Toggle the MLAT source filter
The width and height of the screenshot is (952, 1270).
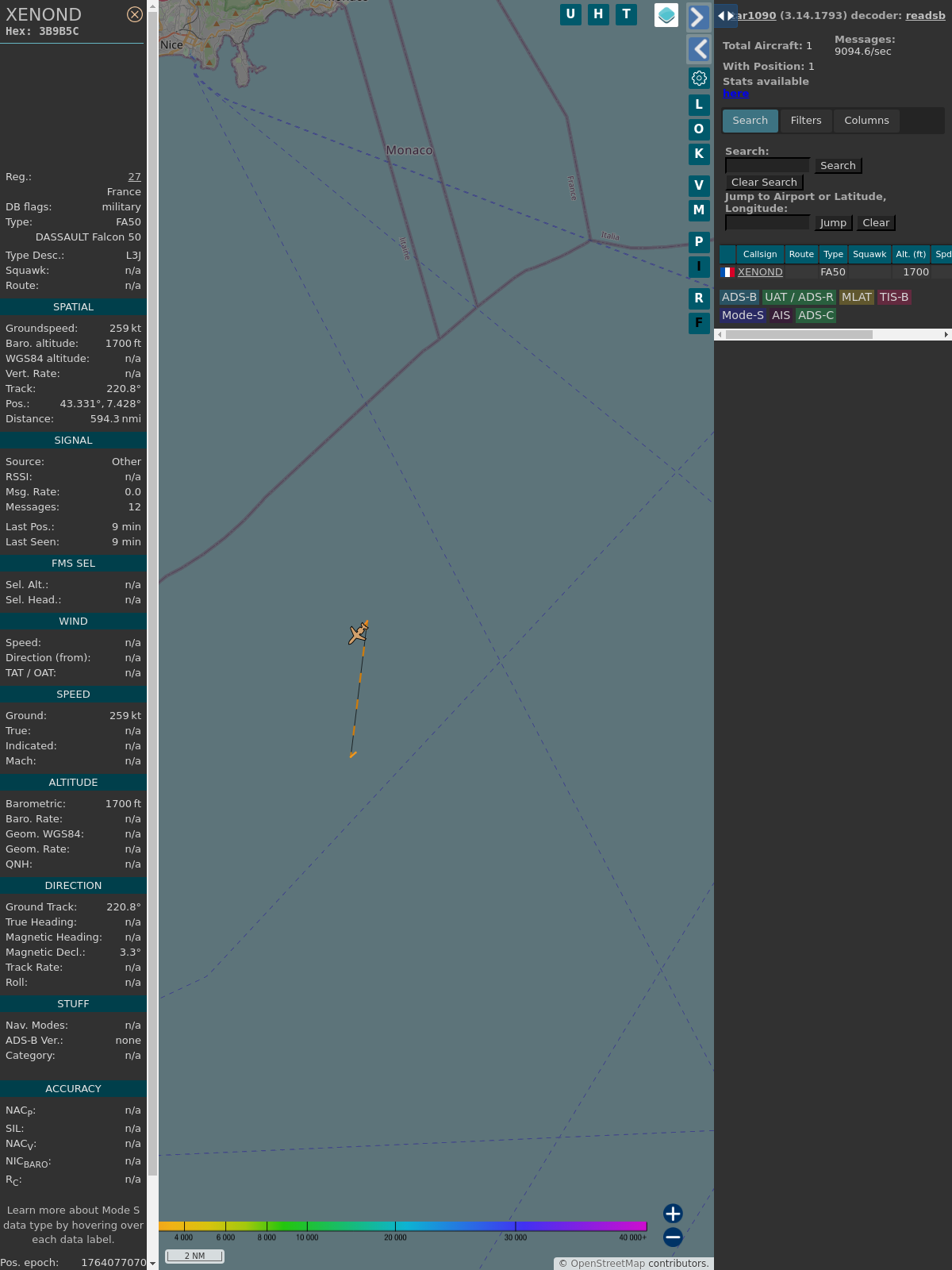click(x=856, y=297)
